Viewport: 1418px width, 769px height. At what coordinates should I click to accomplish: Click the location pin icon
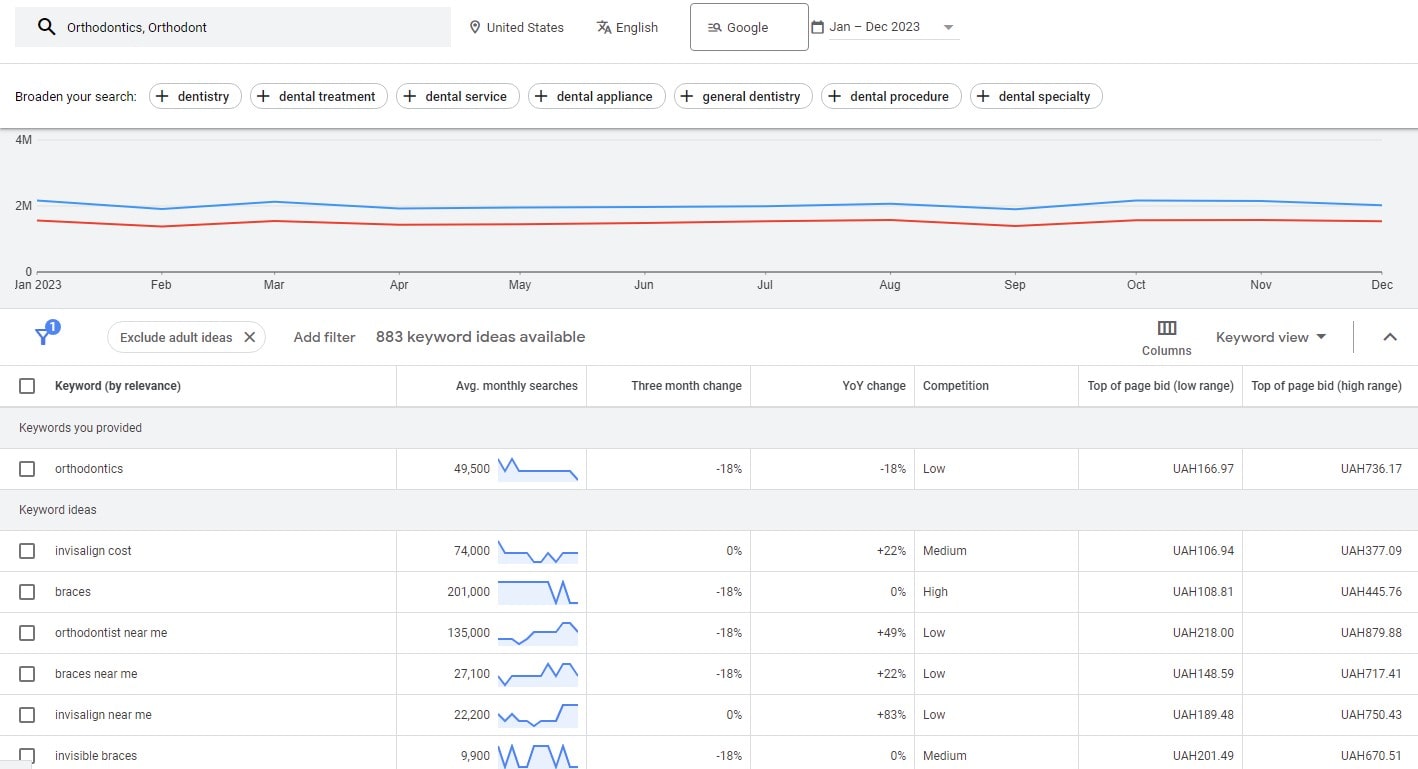pos(474,27)
